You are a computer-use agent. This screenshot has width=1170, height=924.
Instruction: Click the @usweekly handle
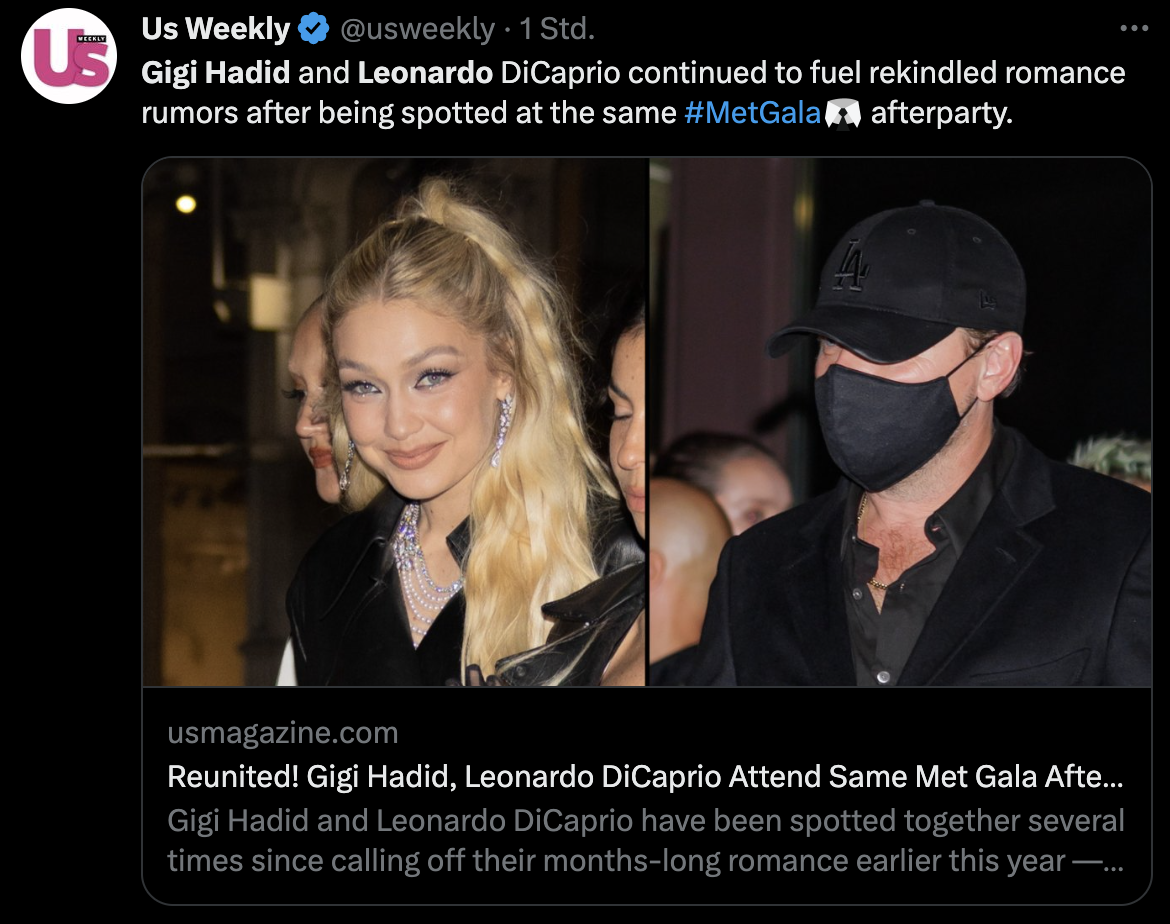(417, 29)
